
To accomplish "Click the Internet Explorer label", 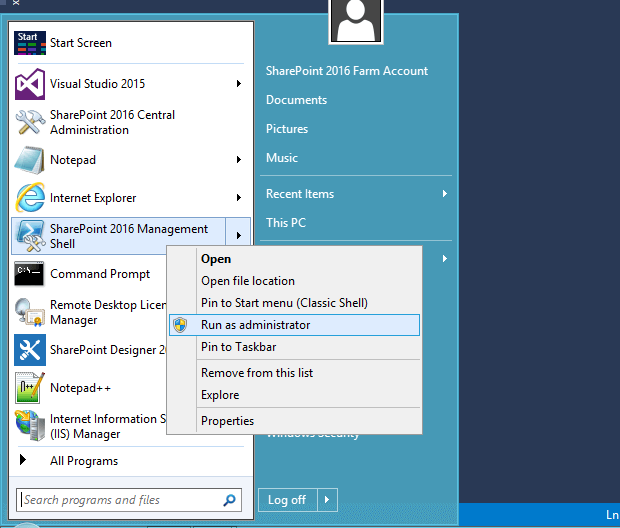I will click(93, 198).
